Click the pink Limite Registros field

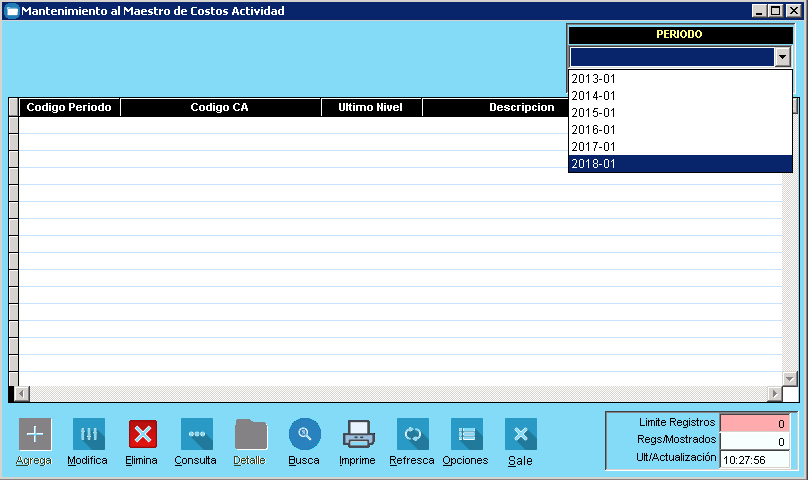coord(754,423)
